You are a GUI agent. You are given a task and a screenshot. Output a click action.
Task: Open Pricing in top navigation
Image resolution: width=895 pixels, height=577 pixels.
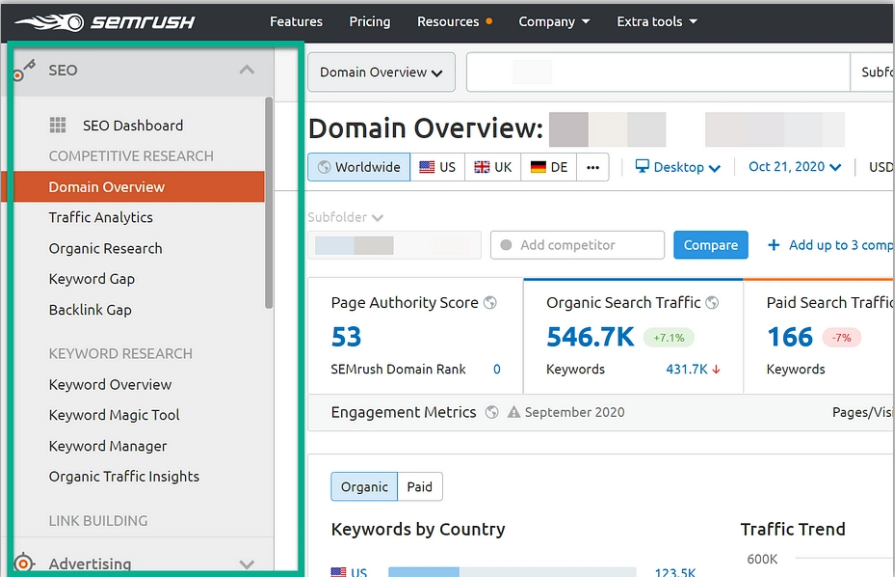pyautogui.click(x=370, y=22)
